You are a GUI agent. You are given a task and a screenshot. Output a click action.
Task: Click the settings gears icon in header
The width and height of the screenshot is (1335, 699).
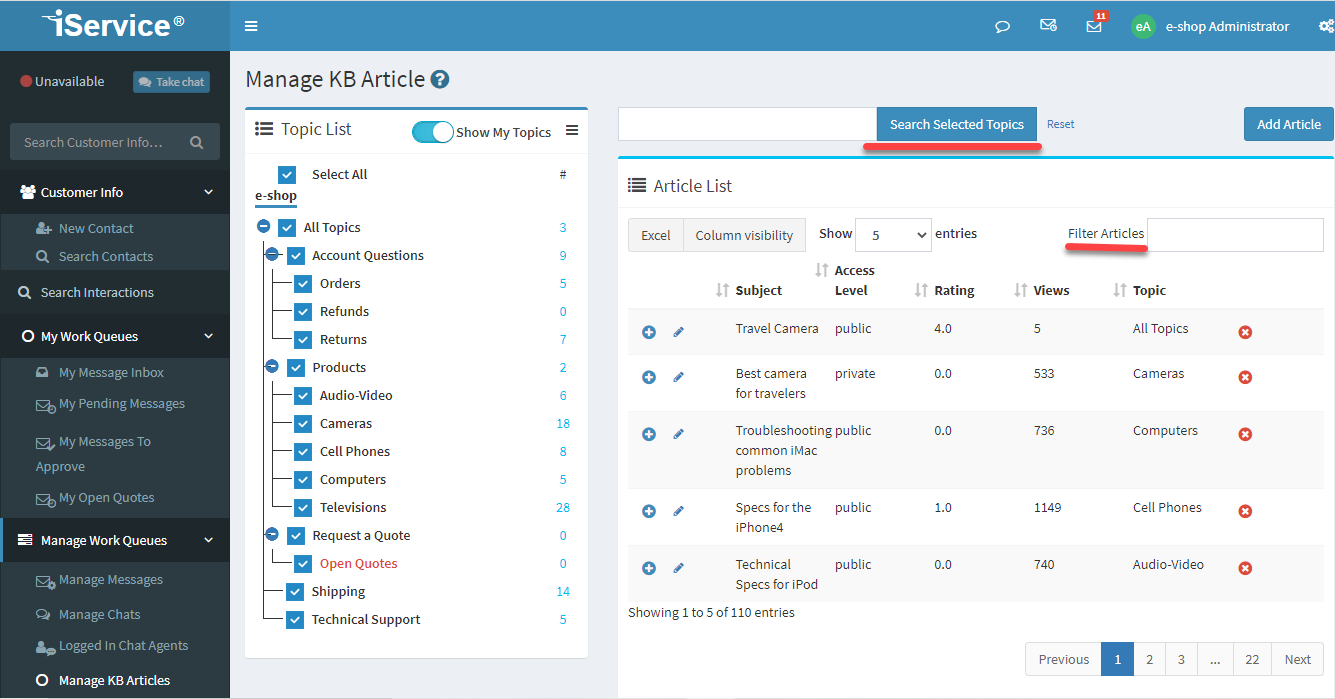1326,26
